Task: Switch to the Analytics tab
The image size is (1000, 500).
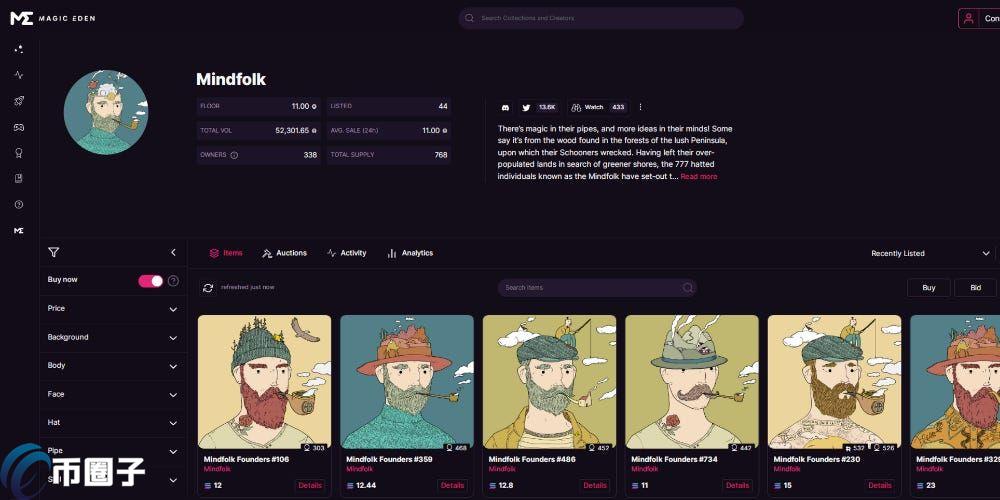Action: (410, 253)
